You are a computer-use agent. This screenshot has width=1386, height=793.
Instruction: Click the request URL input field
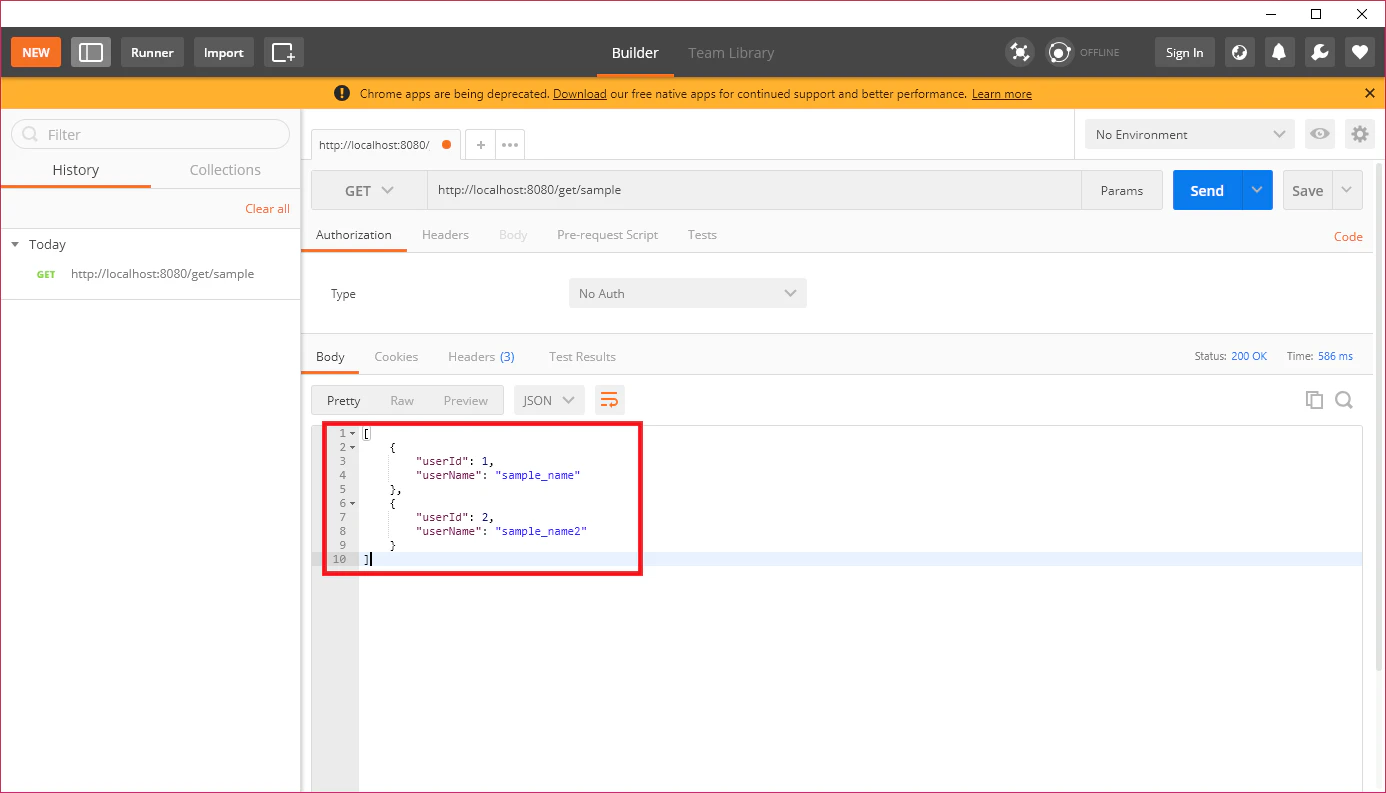(755, 190)
